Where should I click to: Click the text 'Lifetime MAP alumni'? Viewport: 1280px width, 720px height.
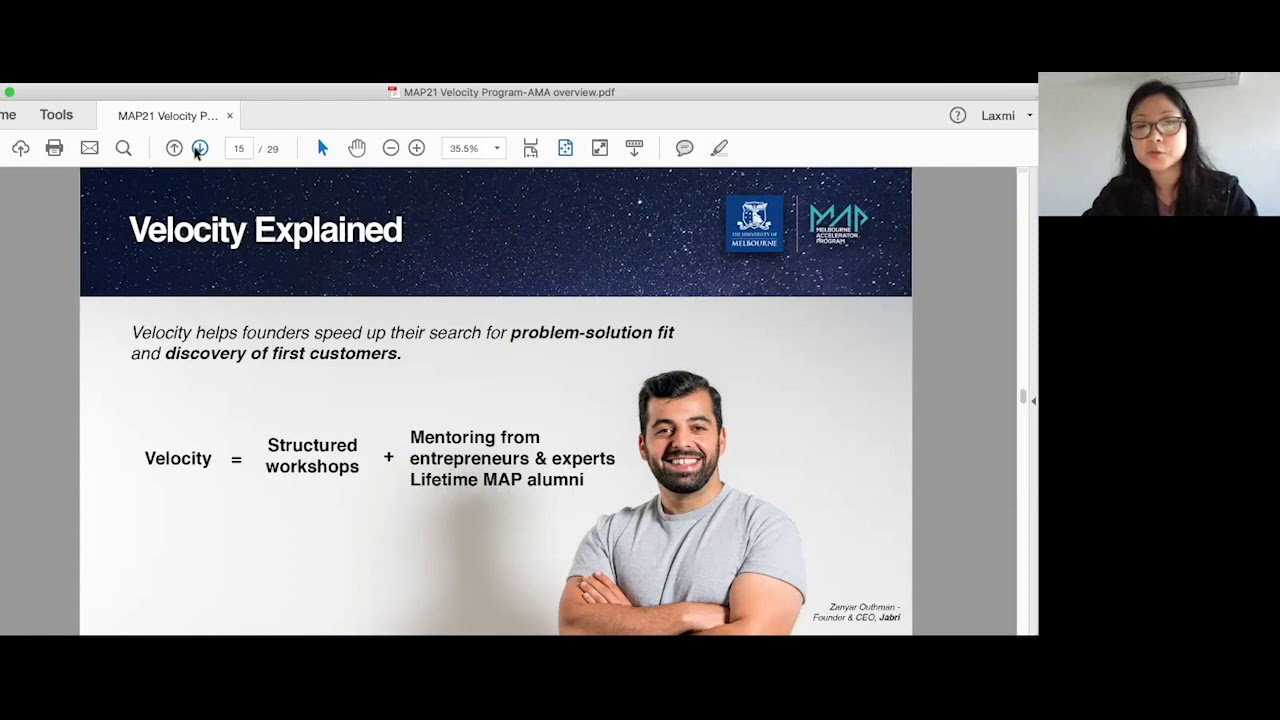click(x=497, y=480)
